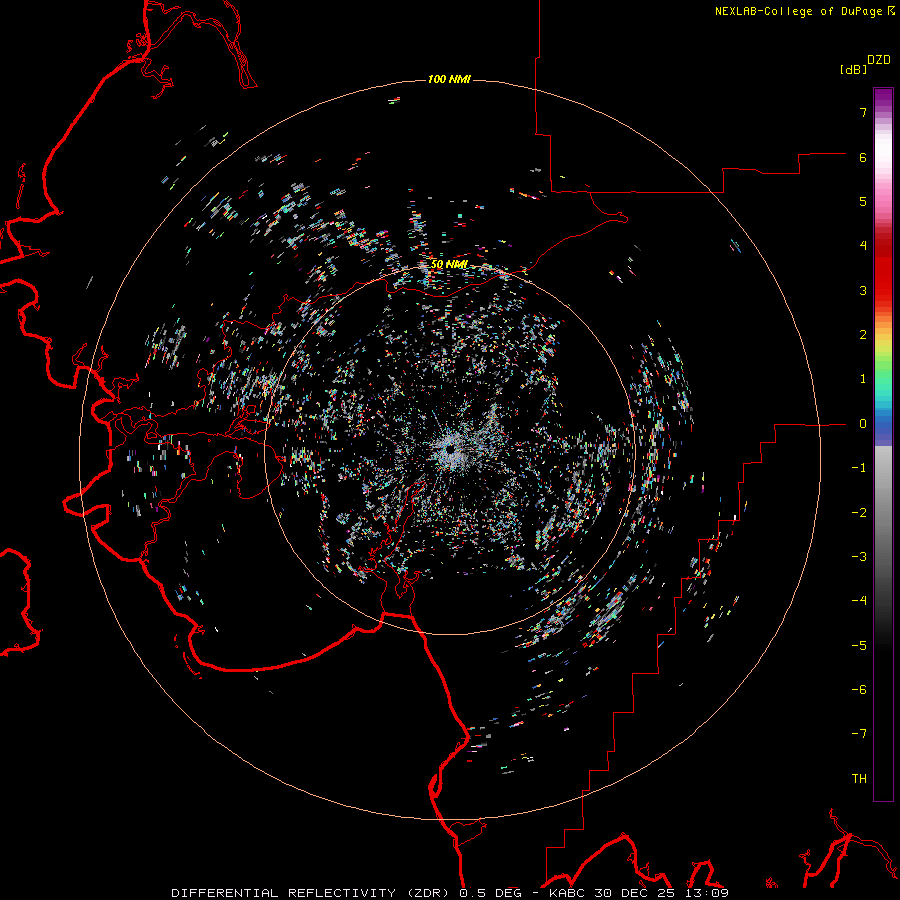The image size is (900, 900).
Task: Click the -6 value on the color scale
Action: coord(859,690)
